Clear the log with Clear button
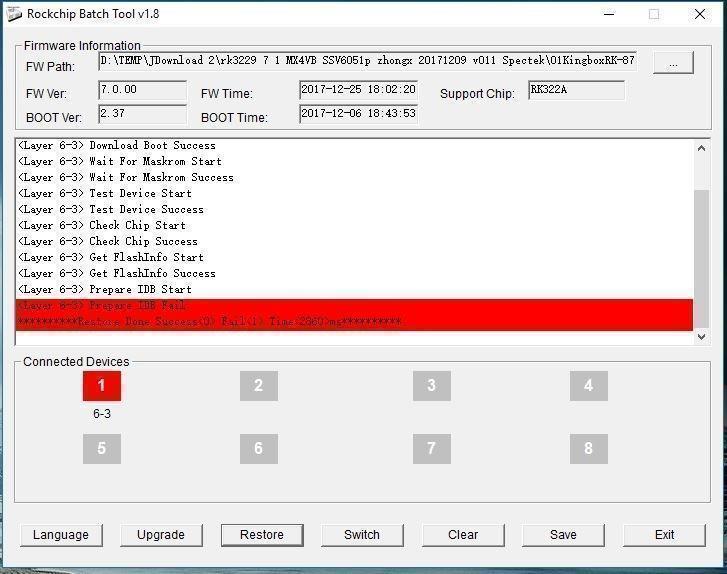The image size is (727, 574). click(463, 535)
